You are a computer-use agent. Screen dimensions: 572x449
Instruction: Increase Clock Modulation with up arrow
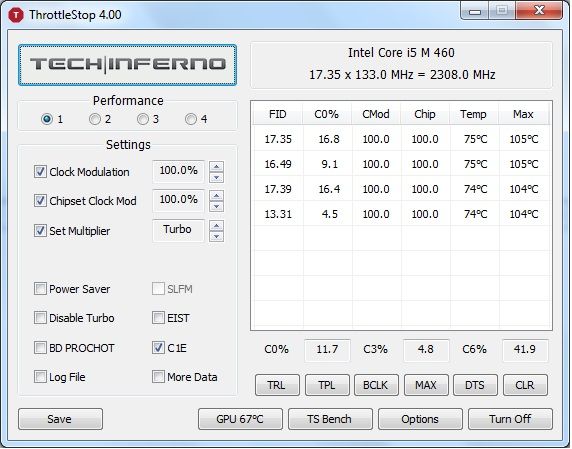216,167
